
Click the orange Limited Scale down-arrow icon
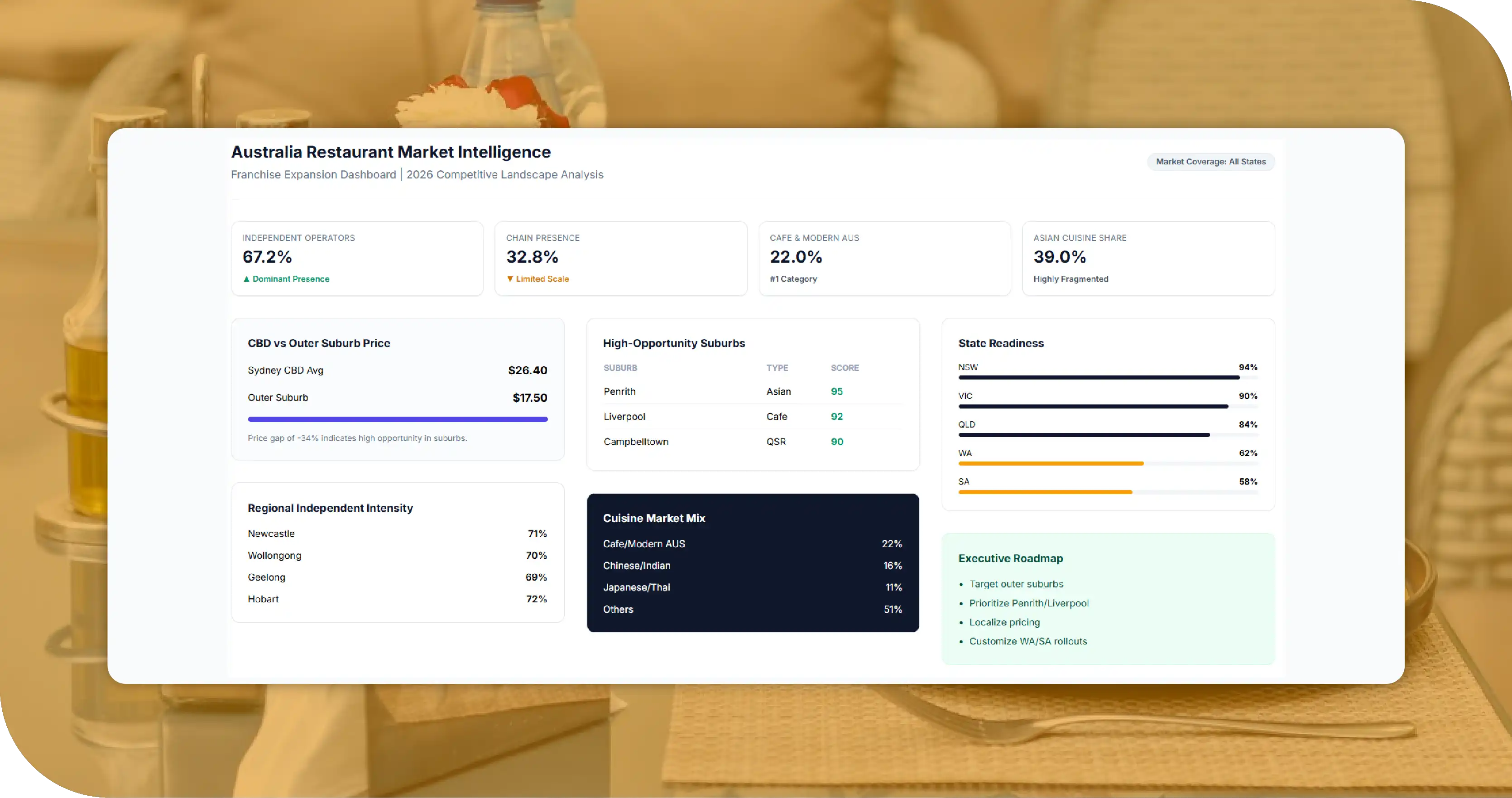pos(510,279)
